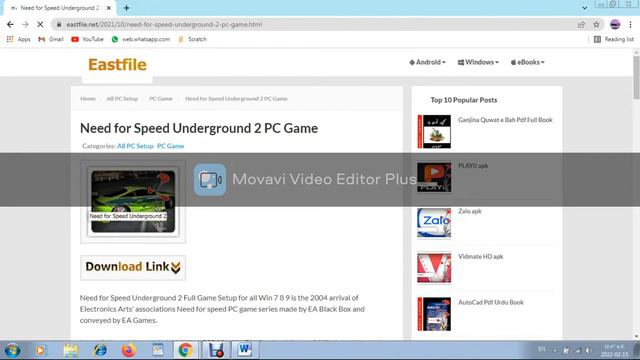Open All PC Setup category link
The image size is (640, 360).
click(x=135, y=146)
